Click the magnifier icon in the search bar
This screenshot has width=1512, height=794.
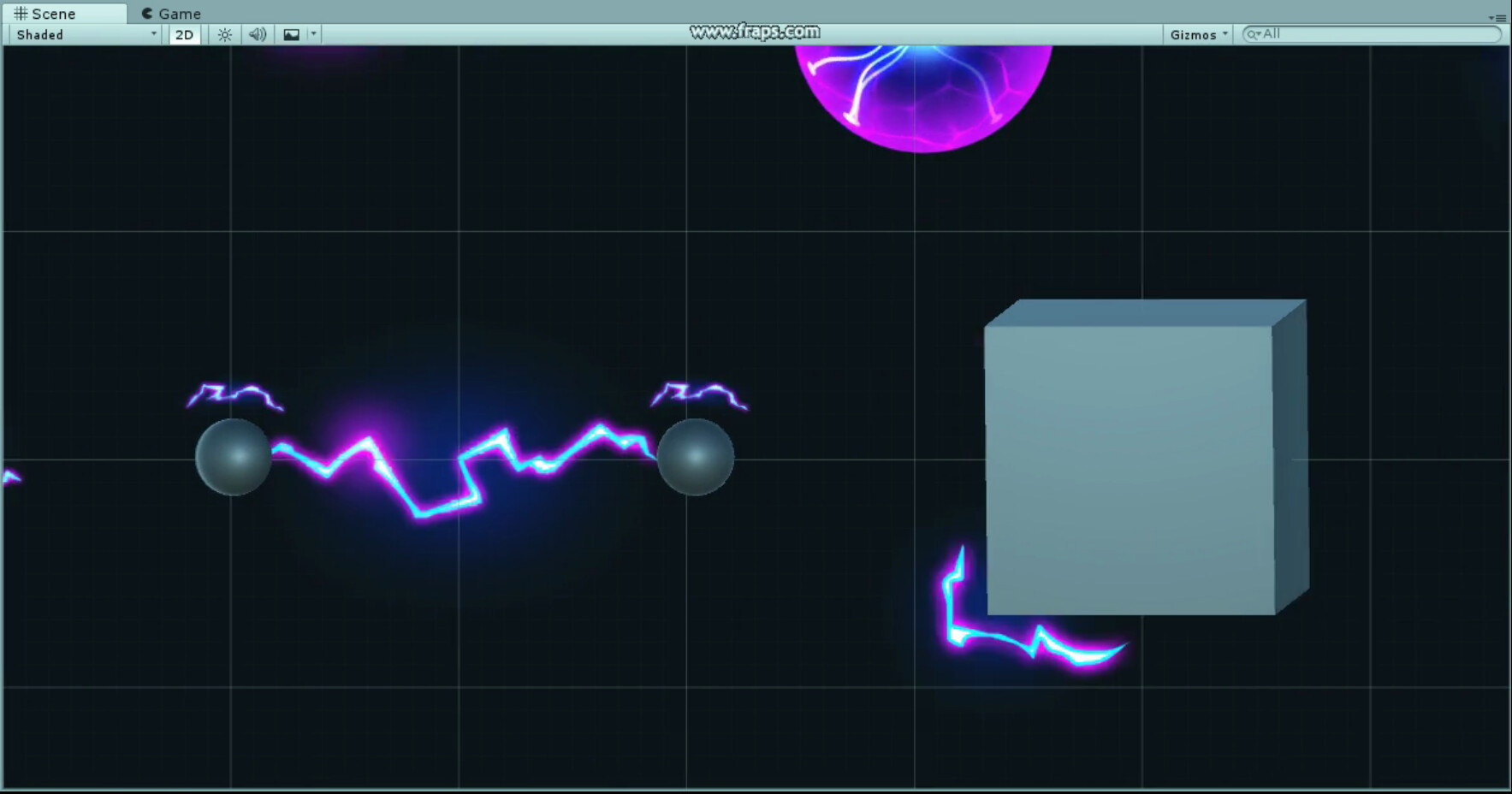tap(1252, 34)
